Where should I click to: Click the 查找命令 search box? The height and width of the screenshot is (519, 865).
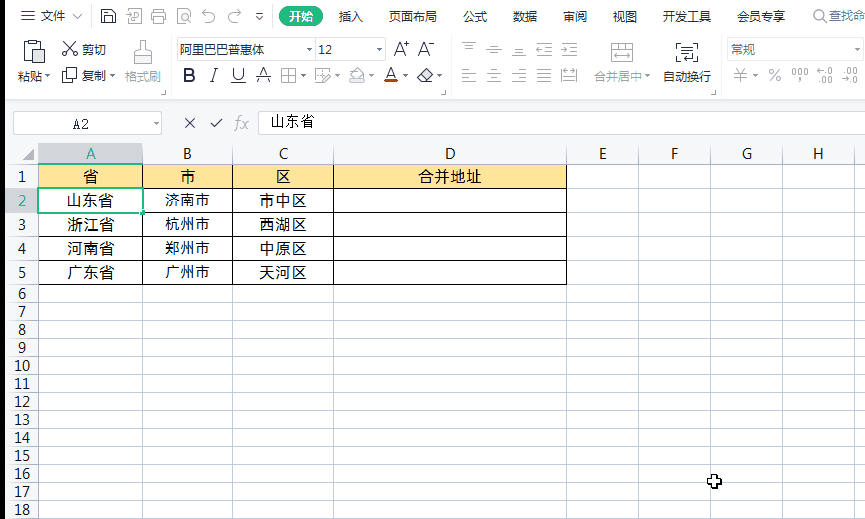click(839, 16)
